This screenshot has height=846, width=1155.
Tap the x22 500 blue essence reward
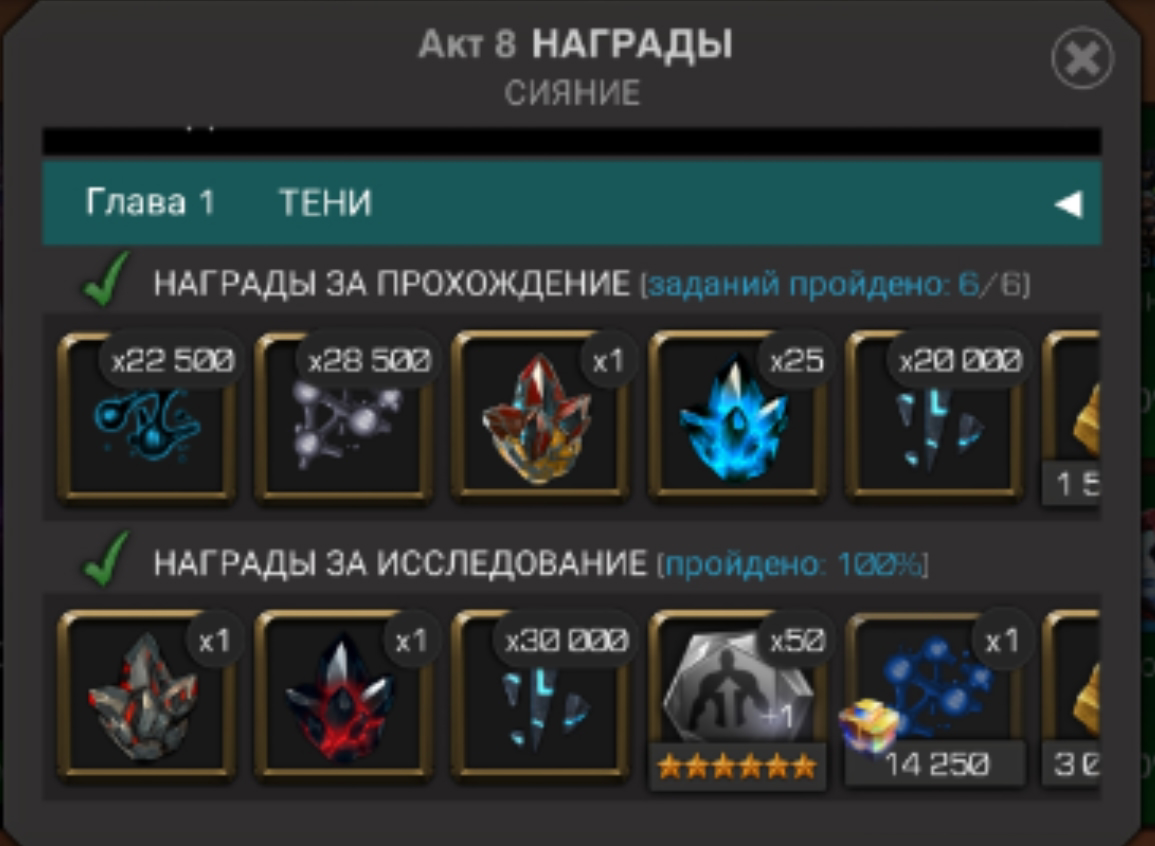(x=147, y=417)
